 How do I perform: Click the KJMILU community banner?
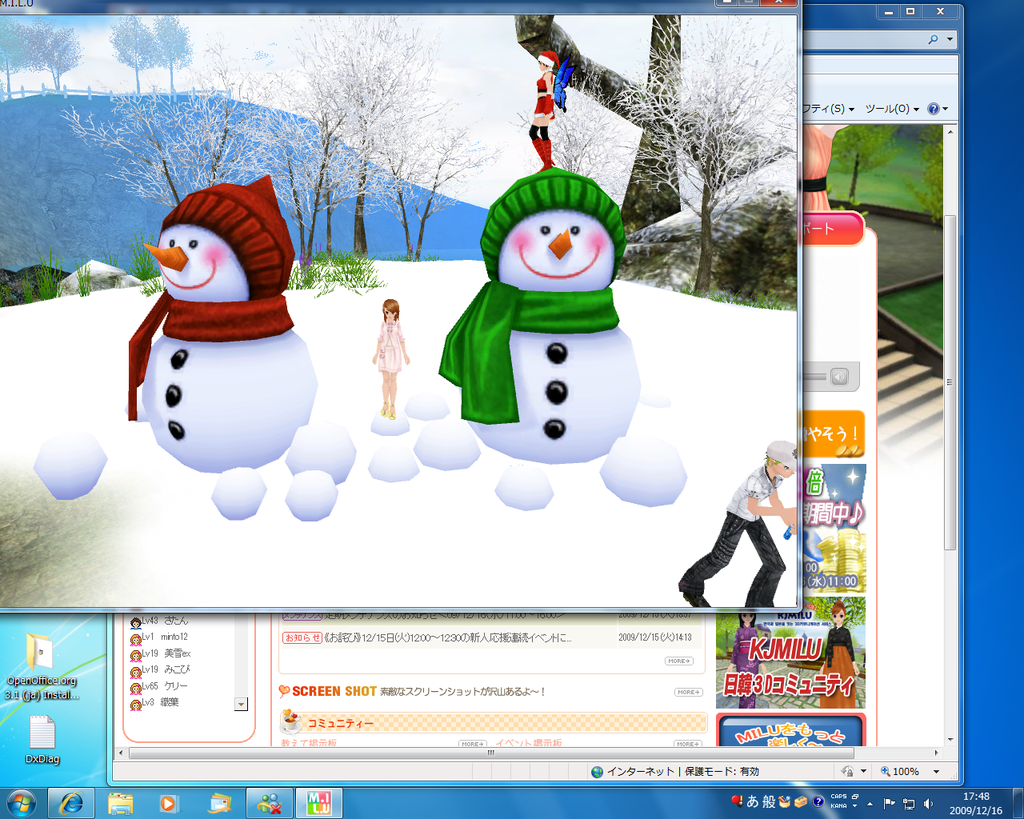790,655
